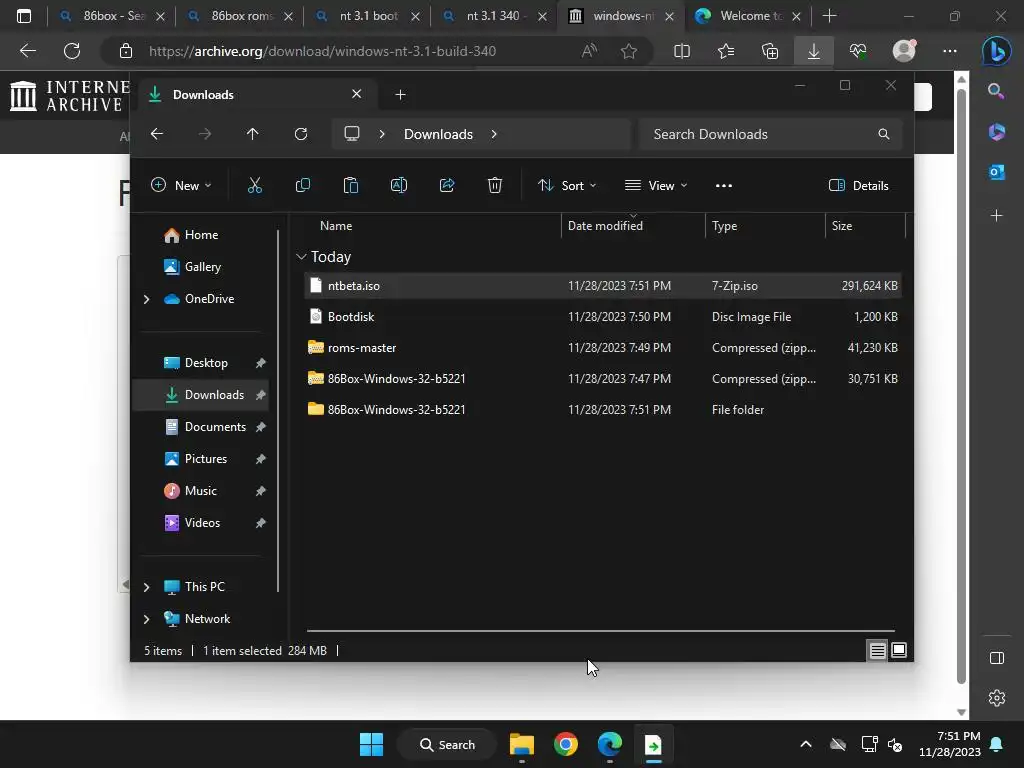Go back in File Explorer
Image resolution: width=1024 pixels, height=768 pixels.
pyautogui.click(x=157, y=134)
